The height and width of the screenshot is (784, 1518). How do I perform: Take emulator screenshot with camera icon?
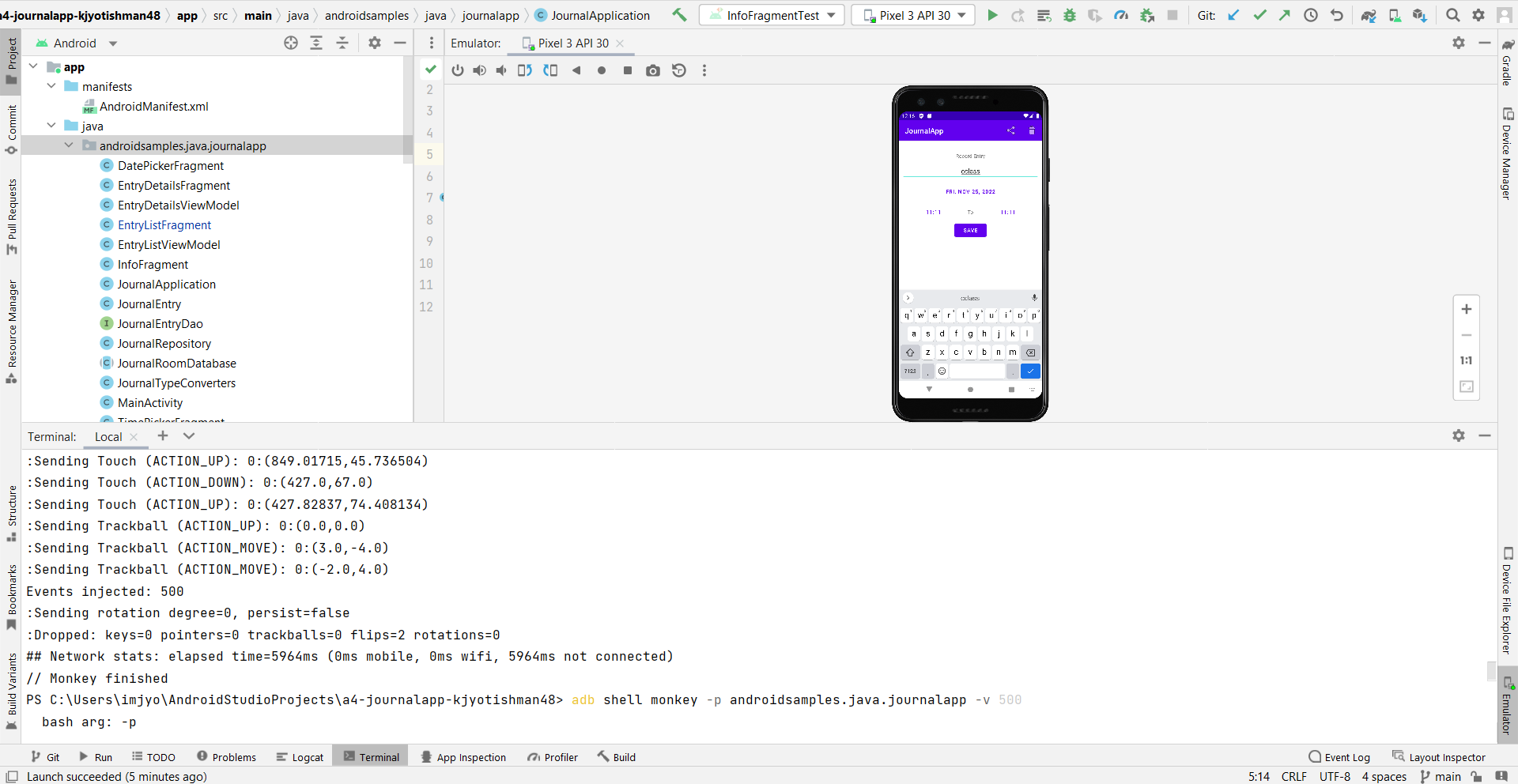click(653, 70)
